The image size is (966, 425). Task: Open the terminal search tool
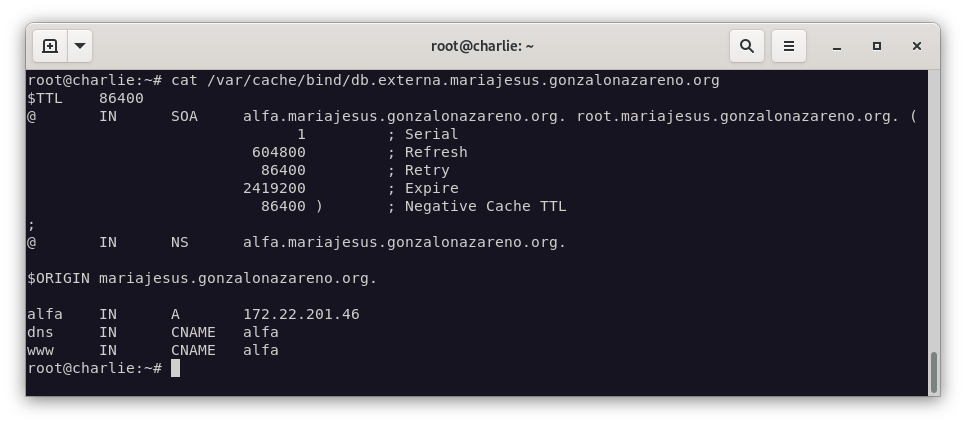tap(747, 46)
